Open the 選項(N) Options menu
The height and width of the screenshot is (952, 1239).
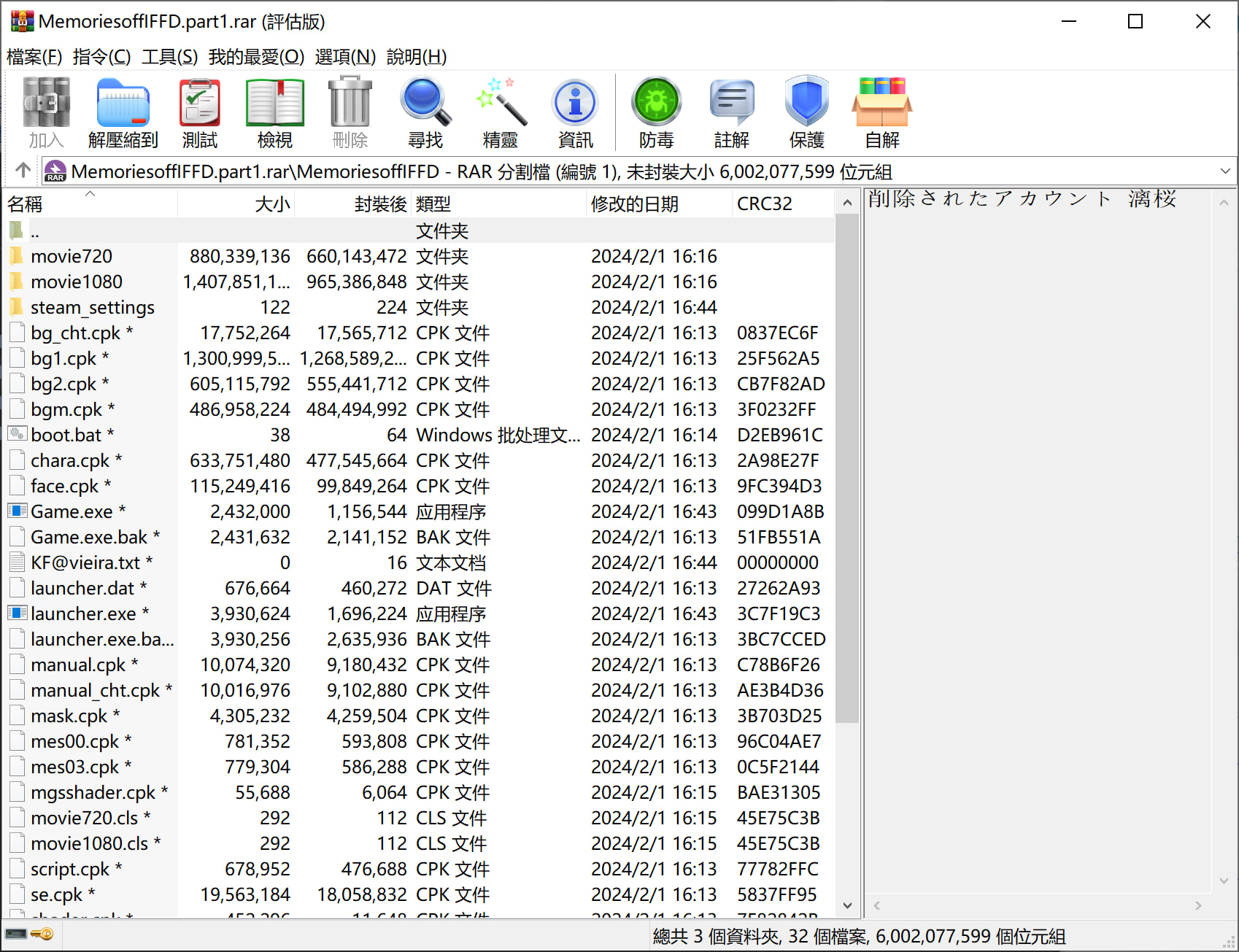[x=345, y=57]
